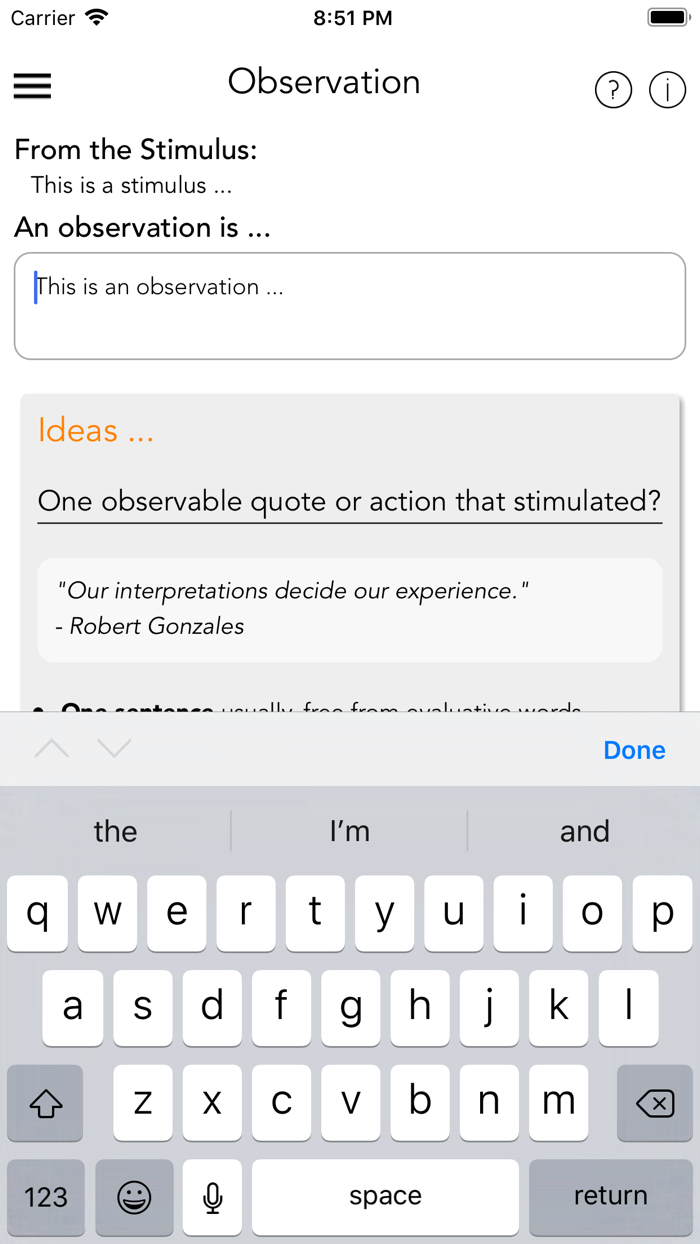Go to next field with down arrow
Viewport: 700px width, 1244px height.
(115, 749)
